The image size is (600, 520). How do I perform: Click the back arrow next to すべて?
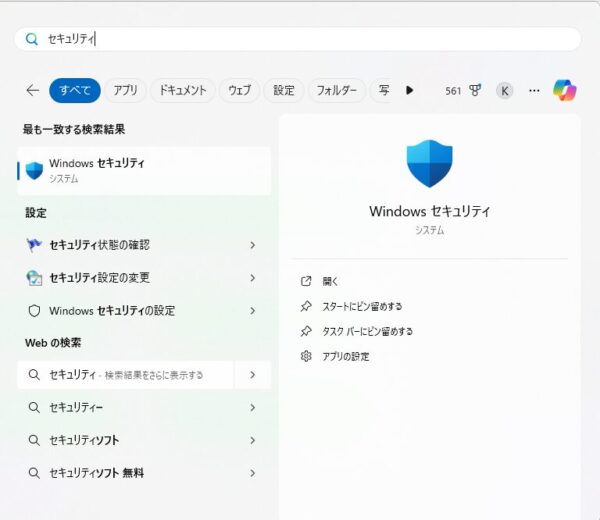pyautogui.click(x=33, y=91)
